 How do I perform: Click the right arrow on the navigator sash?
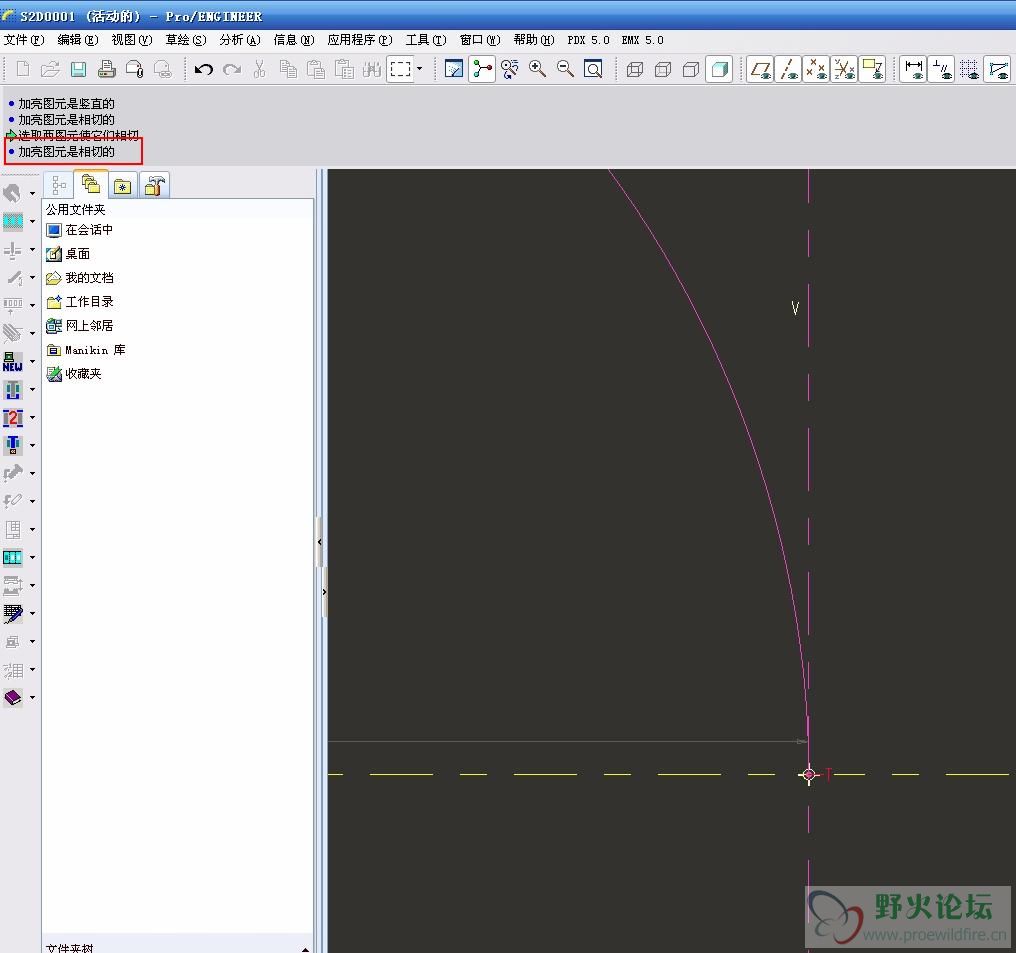[324, 591]
